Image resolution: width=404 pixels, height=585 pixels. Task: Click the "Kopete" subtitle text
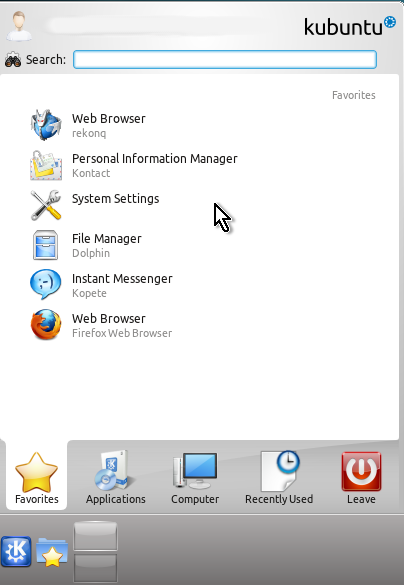[89, 293]
